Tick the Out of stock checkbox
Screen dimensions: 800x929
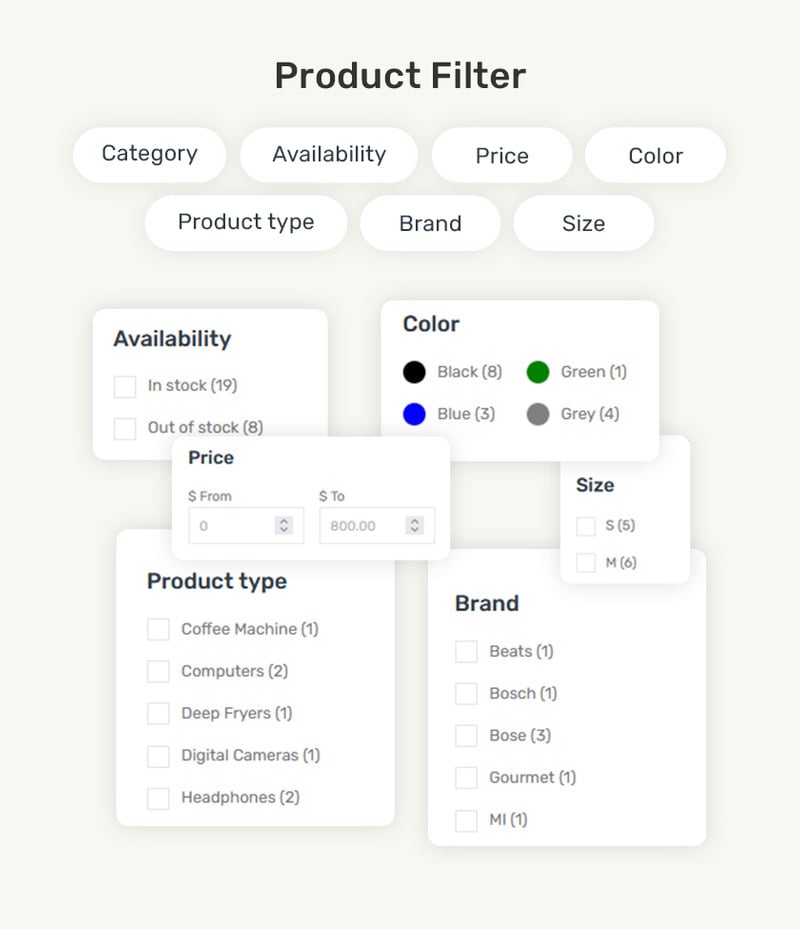coord(124,428)
